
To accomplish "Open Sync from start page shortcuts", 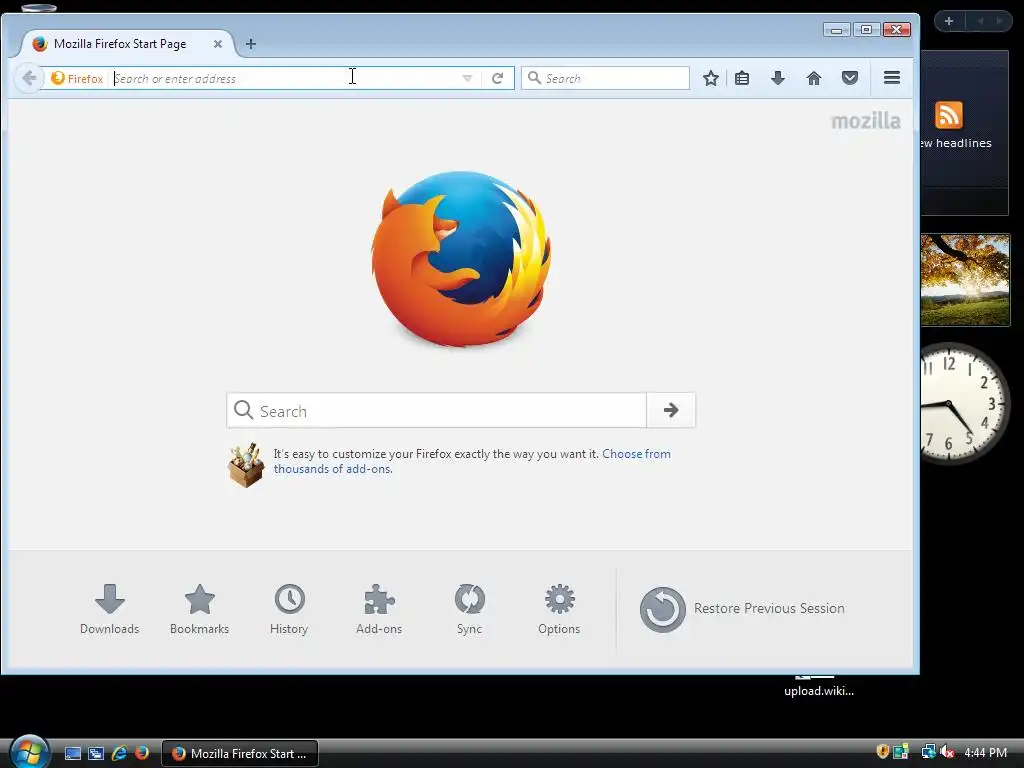I will [x=469, y=609].
